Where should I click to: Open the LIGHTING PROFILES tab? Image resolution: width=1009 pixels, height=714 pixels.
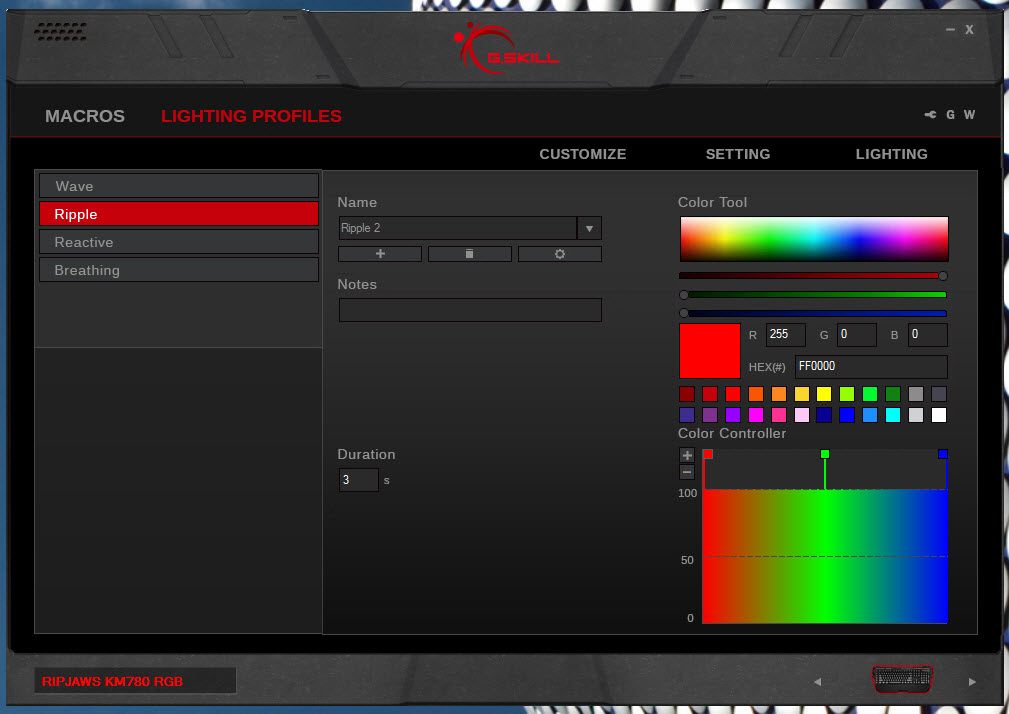pos(251,116)
